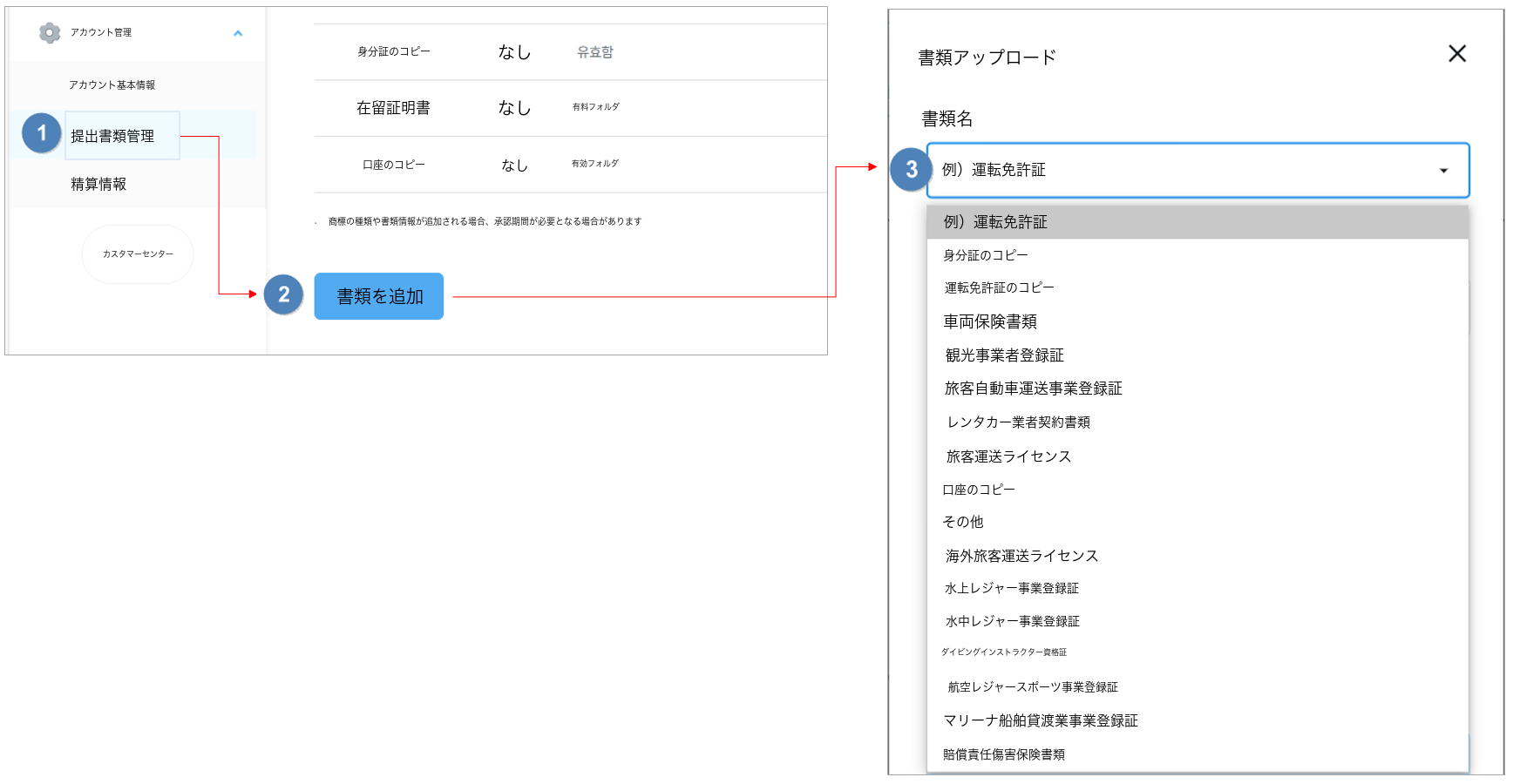
Task: Choose 水上レジャー事業登録証 option
Action: (1198, 589)
